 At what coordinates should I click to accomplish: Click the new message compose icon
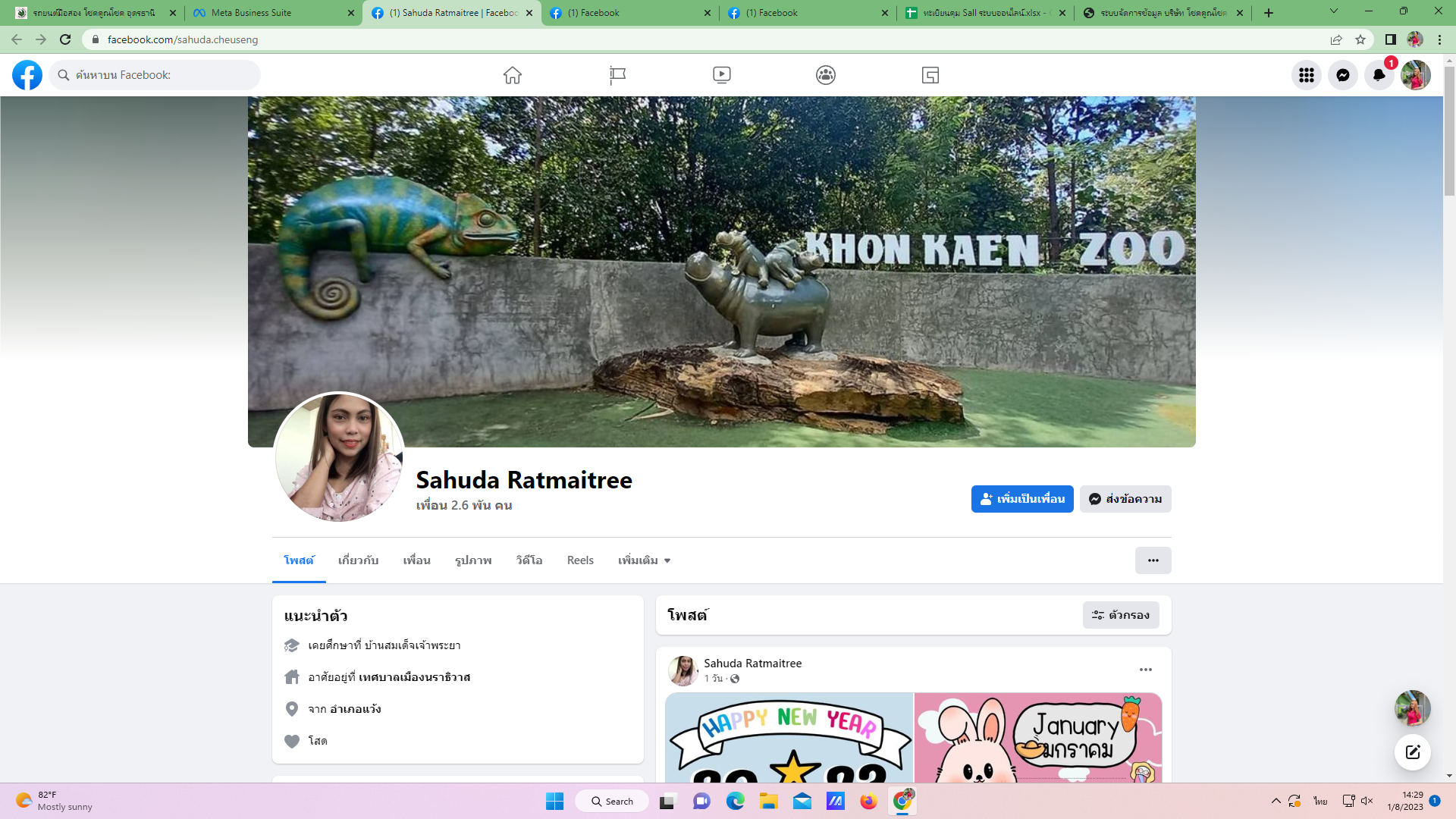coord(1412,752)
